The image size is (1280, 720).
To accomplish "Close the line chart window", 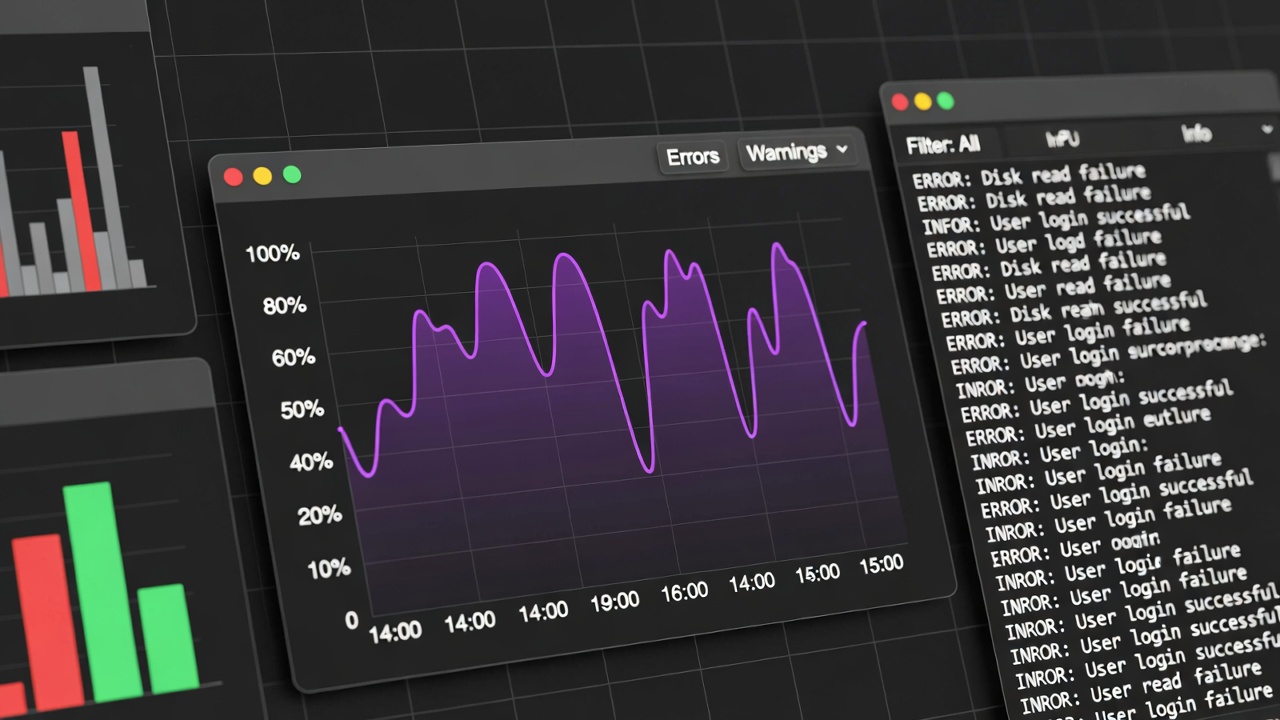I will click(x=233, y=177).
